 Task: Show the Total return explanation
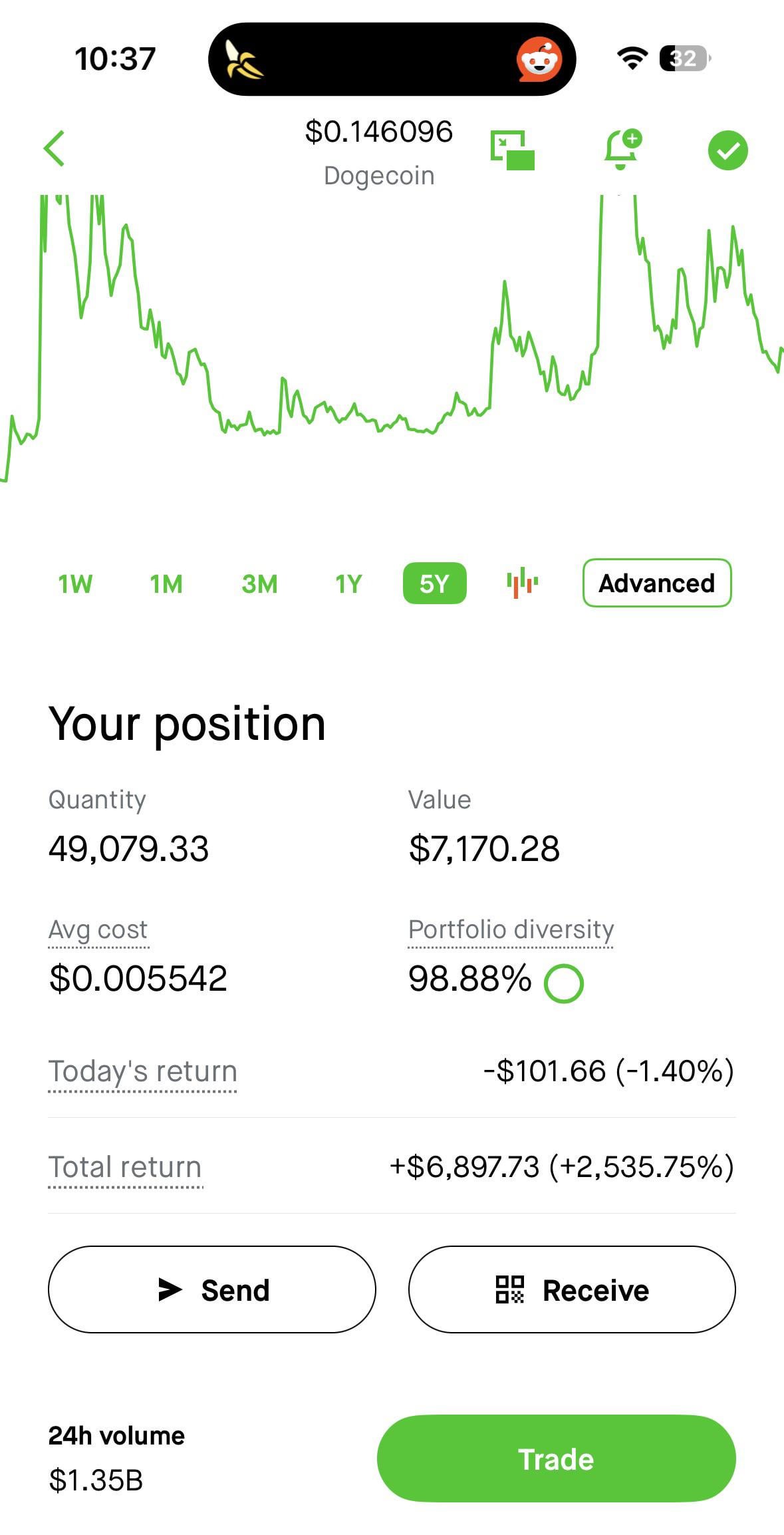[125, 1167]
